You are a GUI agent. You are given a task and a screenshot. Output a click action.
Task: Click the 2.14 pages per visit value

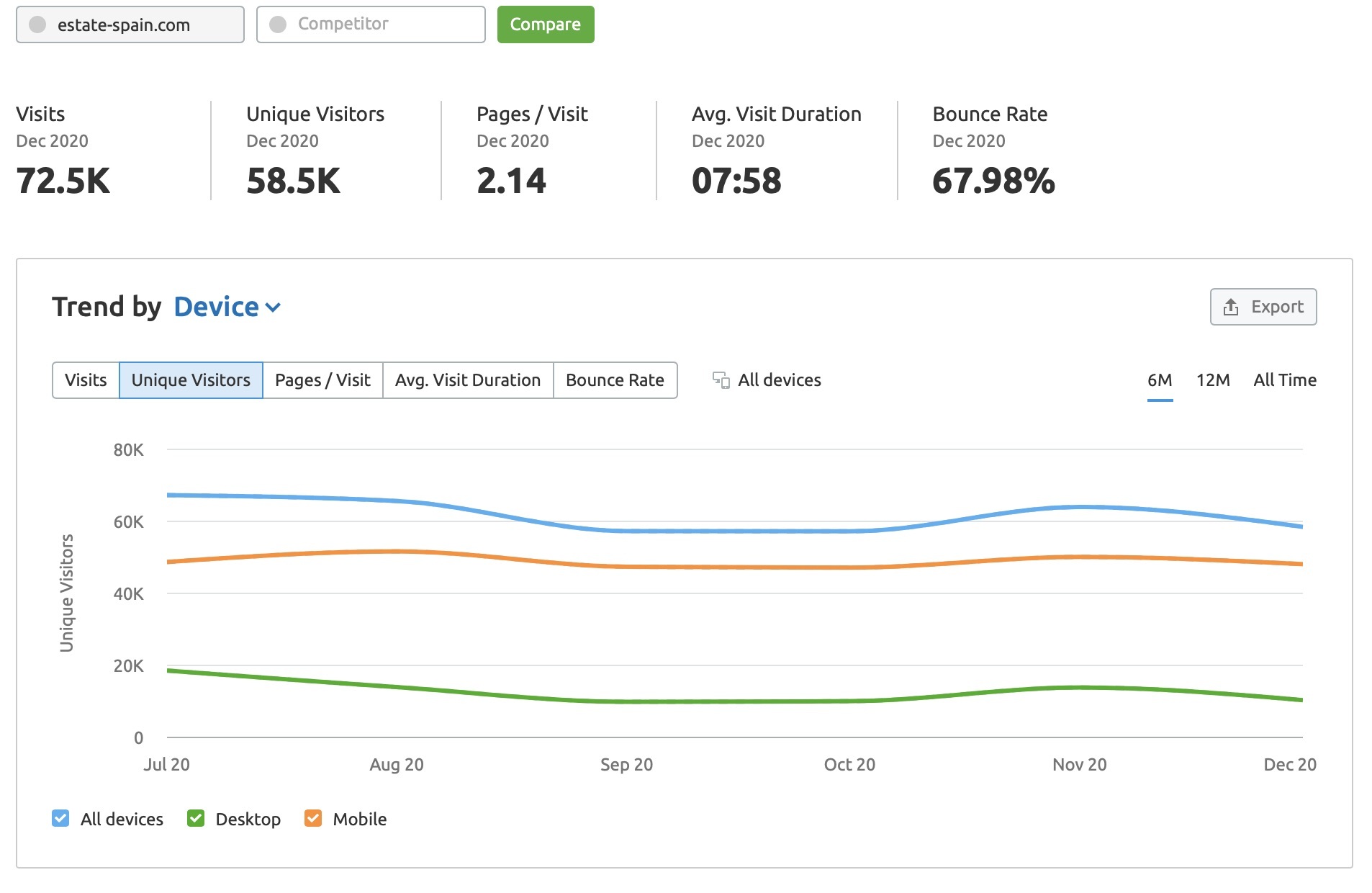click(x=511, y=180)
